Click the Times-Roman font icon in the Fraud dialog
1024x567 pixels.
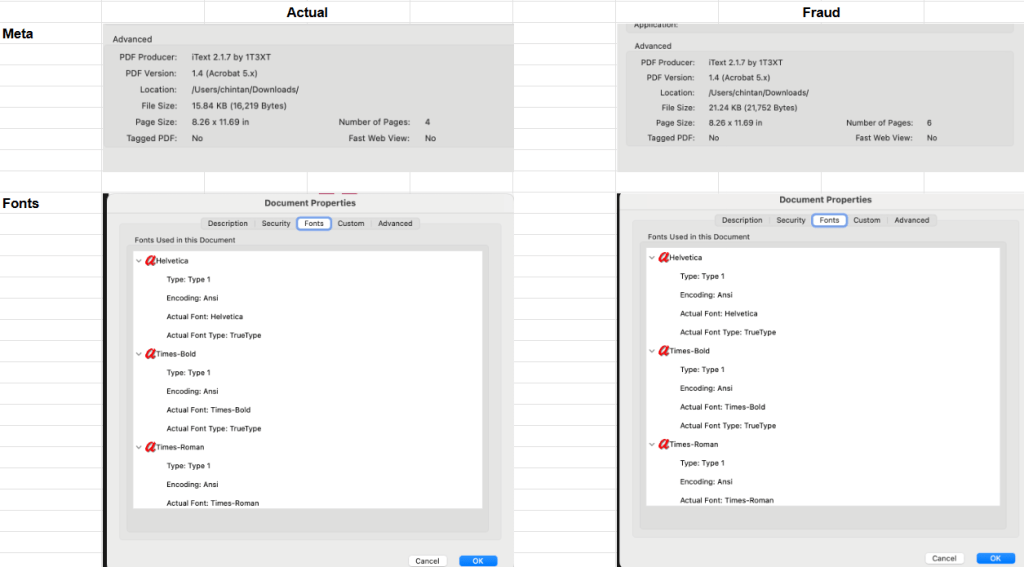pyautogui.click(x=664, y=444)
